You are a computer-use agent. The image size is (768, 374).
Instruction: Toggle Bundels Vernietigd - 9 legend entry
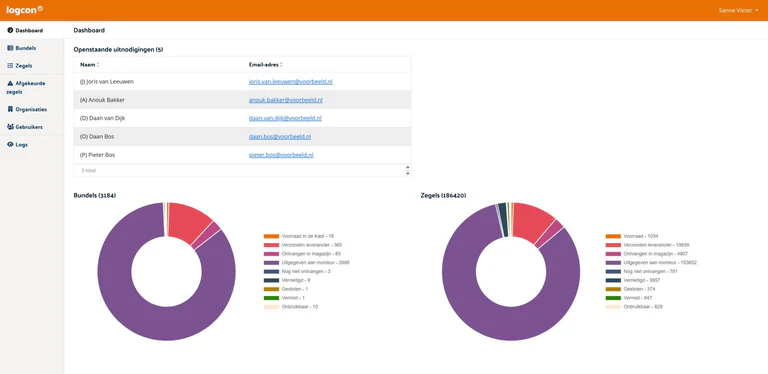tap(287, 280)
